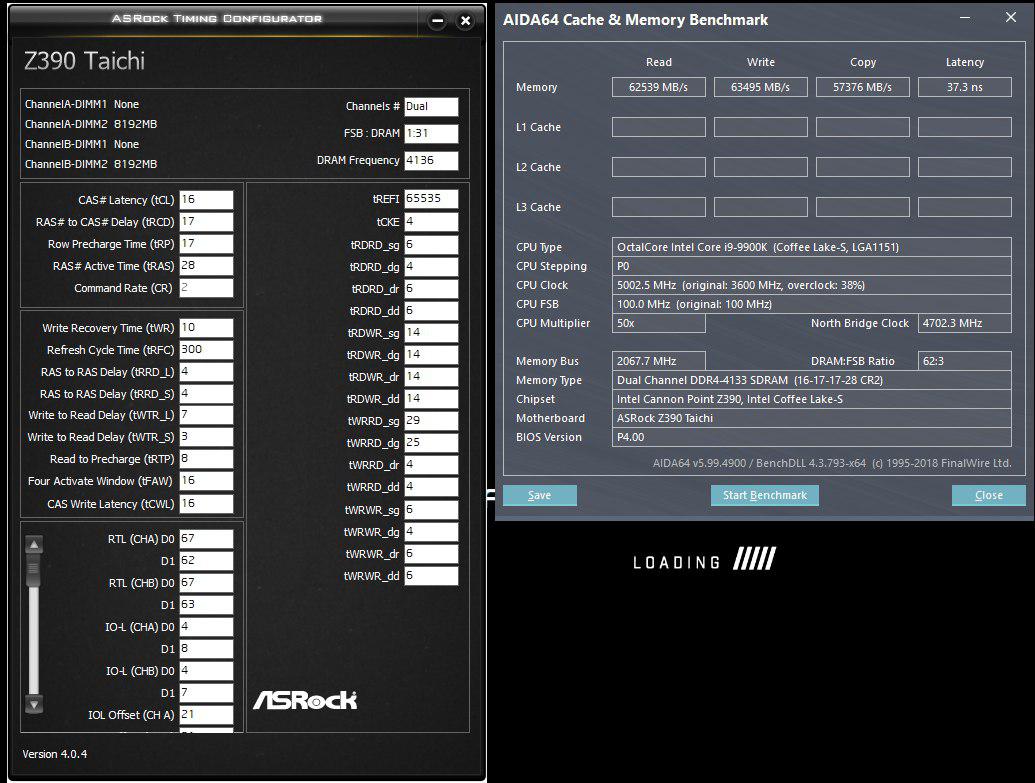This screenshot has width=1035, height=783.
Task: Select the tRRD_L value field
Action: point(206,372)
